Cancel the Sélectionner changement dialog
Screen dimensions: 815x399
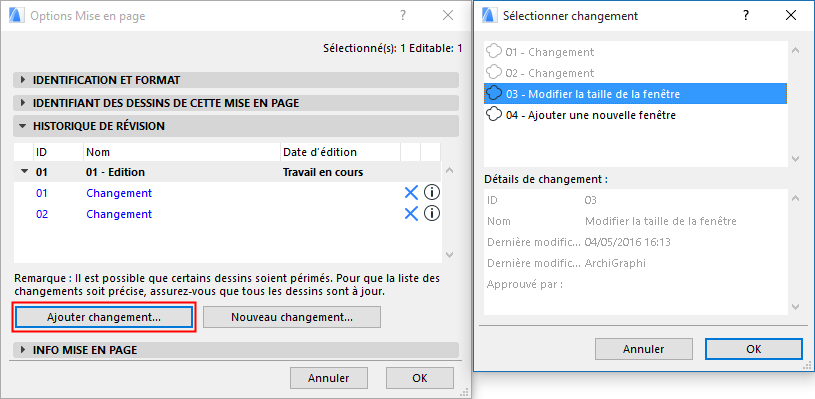click(643, 349)
